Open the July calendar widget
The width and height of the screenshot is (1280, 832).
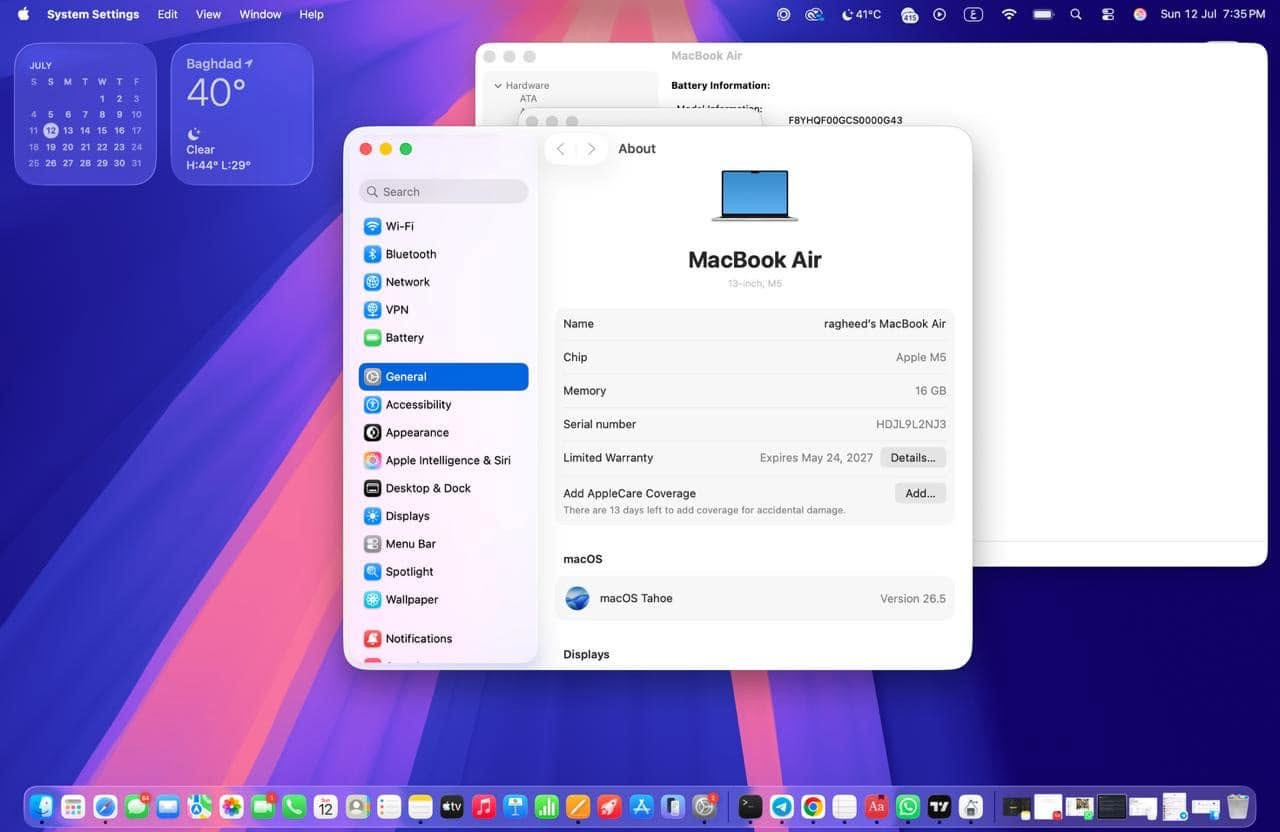(85, 114)
